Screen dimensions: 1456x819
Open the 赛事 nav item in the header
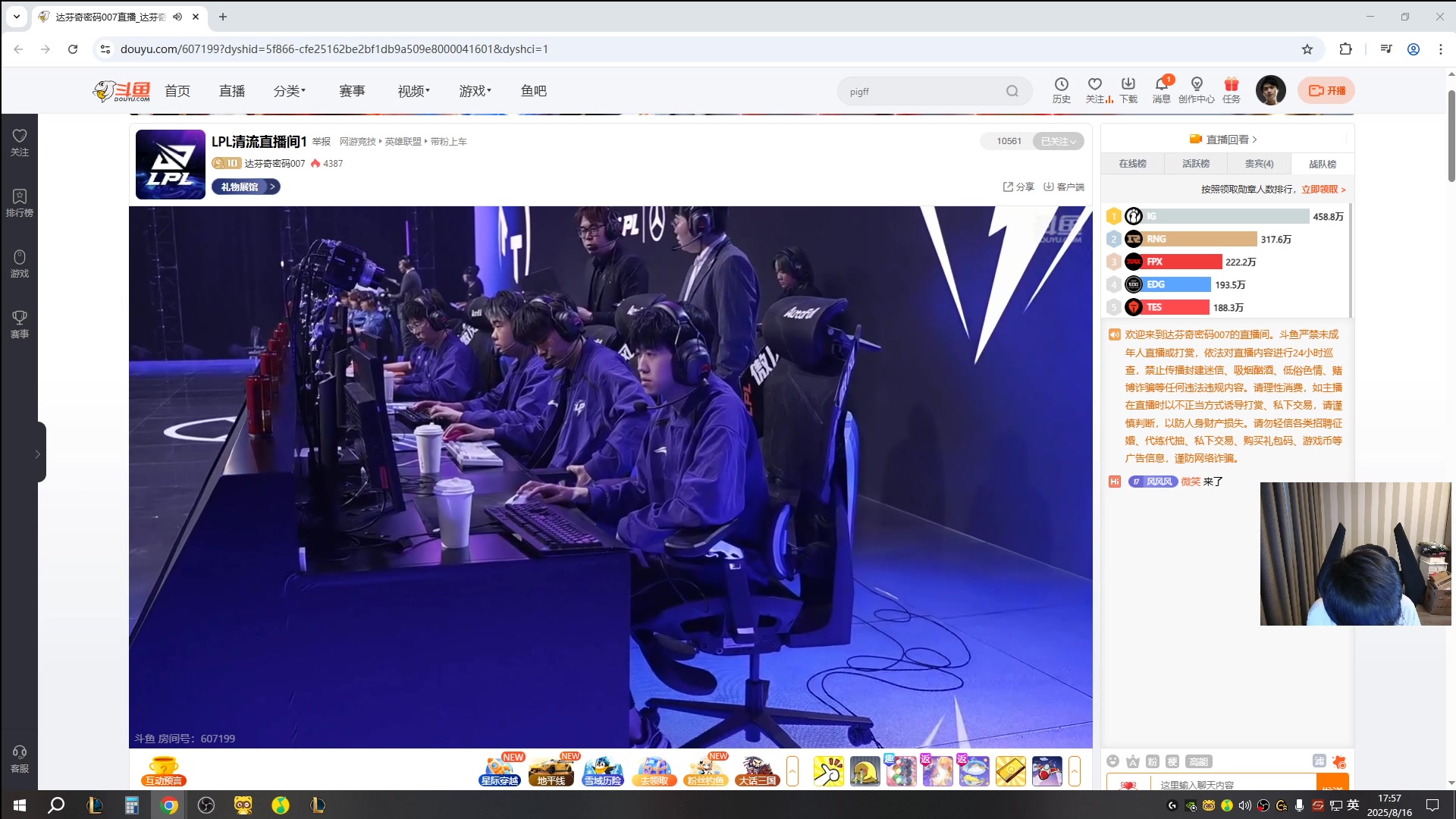click(352, 91)
